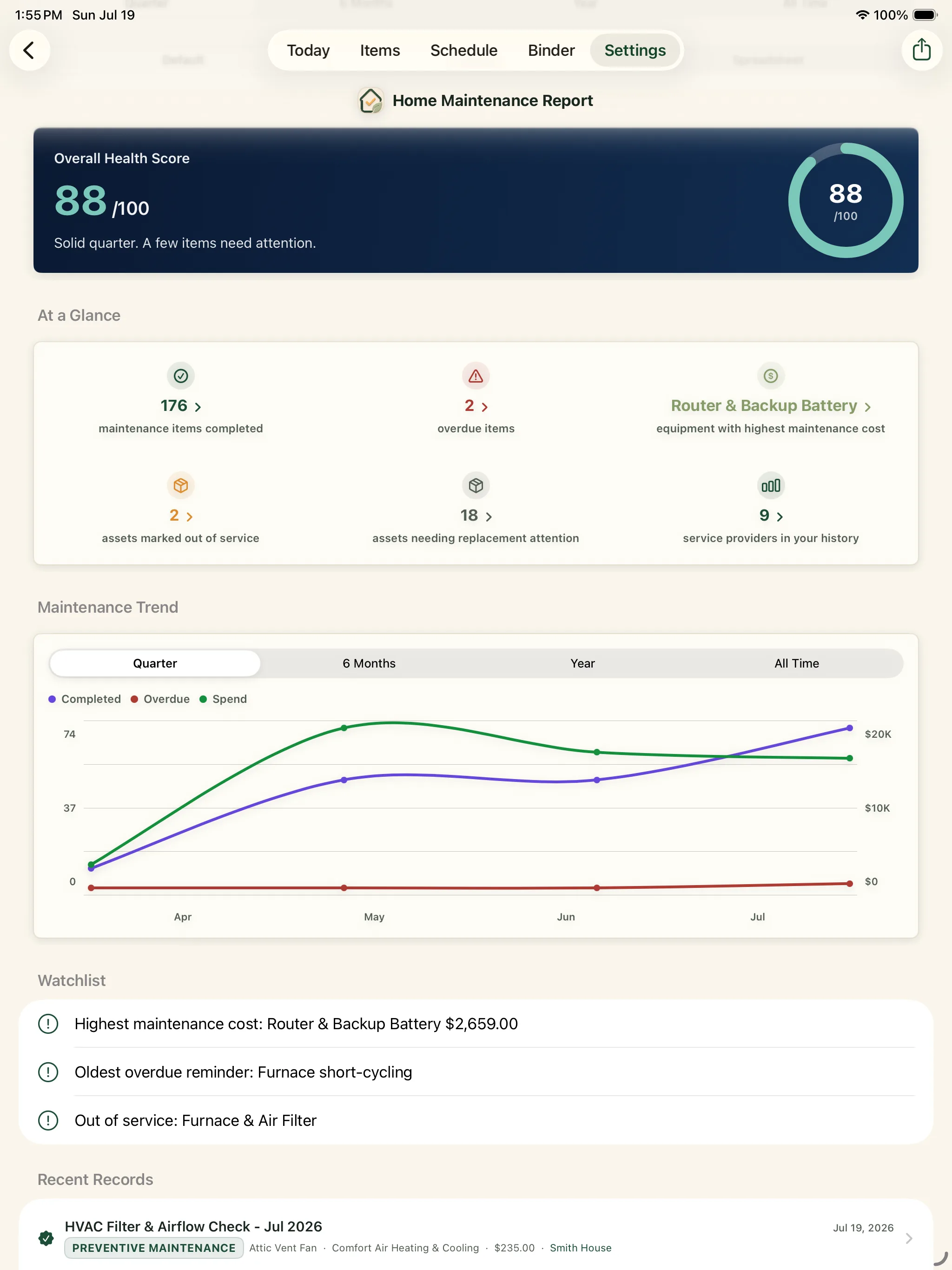Open the Schedule tab
Viewport: 952px width, 1270px height.
(464, 51)
